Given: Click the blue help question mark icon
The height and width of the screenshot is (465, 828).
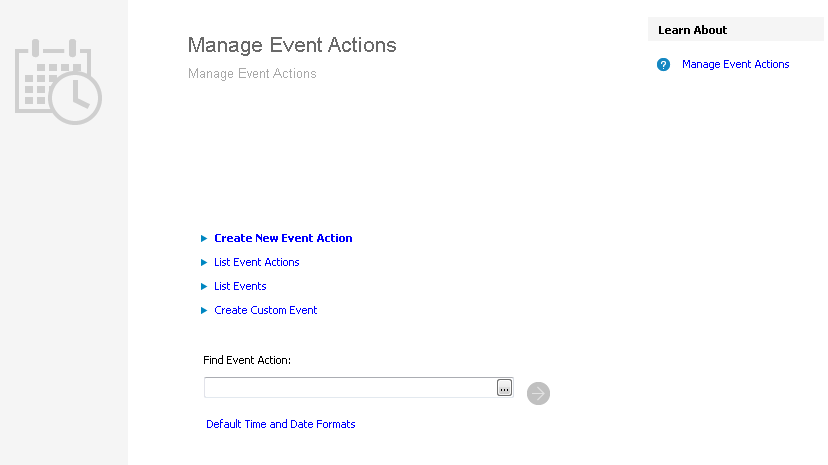Looking at the screenshot, I should [x=663, y=65].
